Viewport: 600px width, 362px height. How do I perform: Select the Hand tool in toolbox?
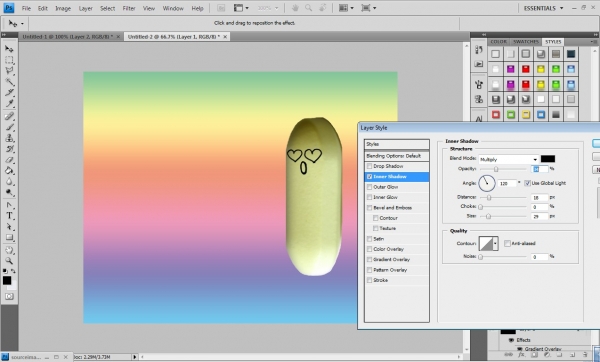point(9,251)
